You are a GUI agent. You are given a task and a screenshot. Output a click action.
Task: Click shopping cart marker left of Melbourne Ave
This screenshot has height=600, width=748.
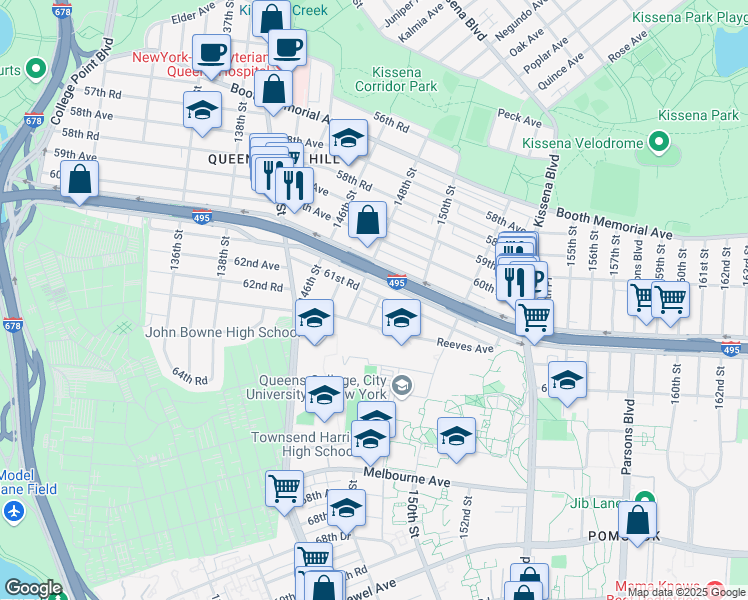tap(285, 492)
